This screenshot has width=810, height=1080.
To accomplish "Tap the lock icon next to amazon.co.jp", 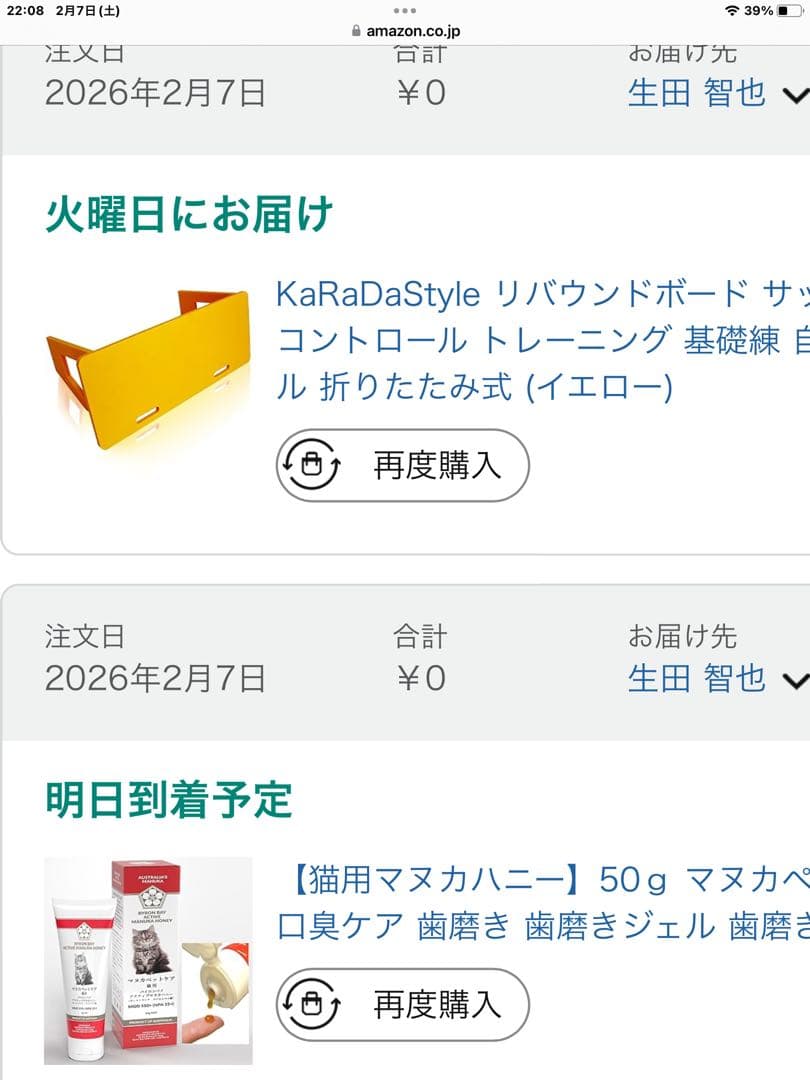I will pyautogui.click(x=356, y=31).
